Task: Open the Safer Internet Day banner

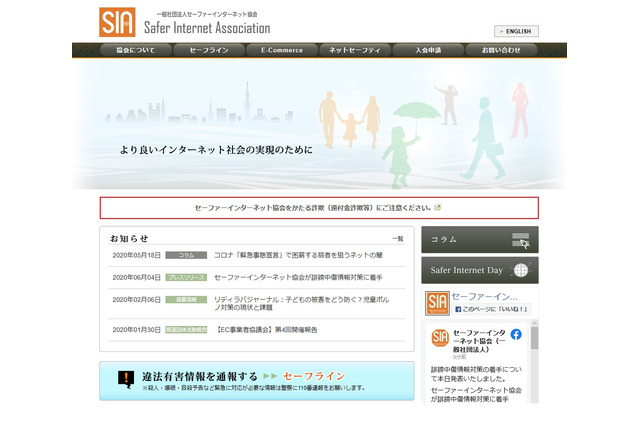Action: (x=480, y=270)
